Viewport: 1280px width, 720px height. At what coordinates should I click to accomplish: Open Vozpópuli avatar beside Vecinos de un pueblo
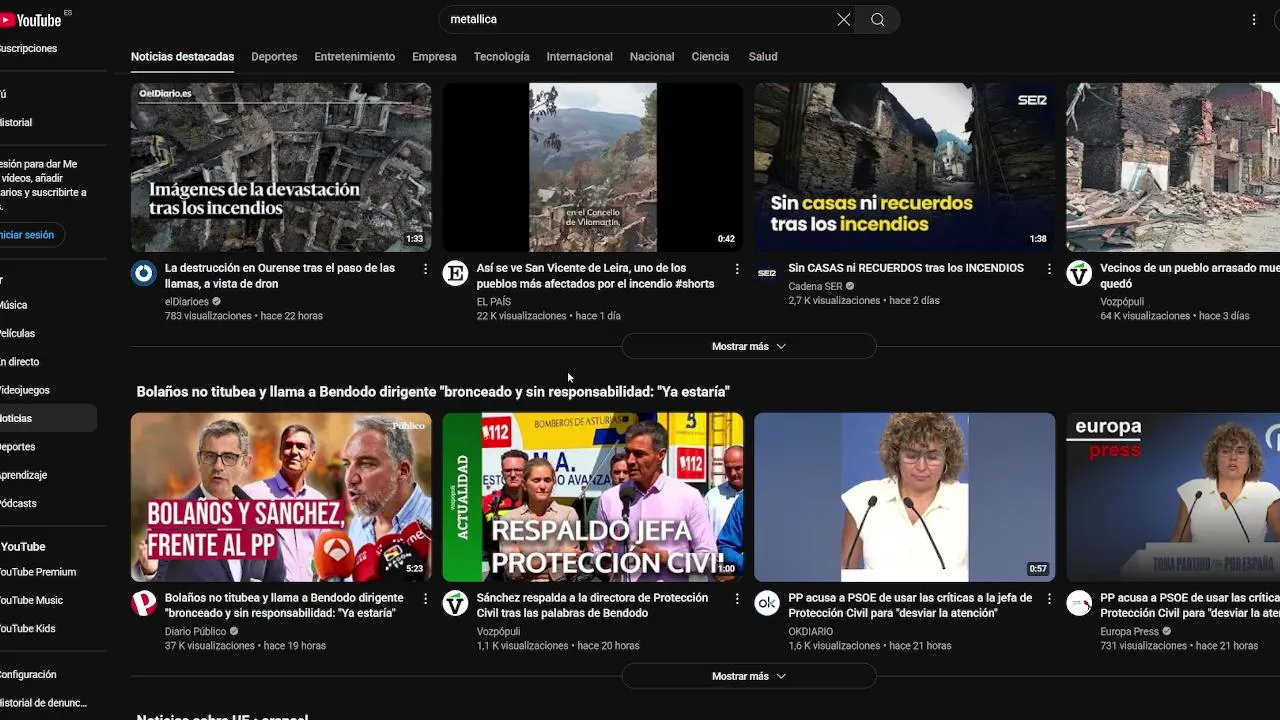(x=1079, y=273)
